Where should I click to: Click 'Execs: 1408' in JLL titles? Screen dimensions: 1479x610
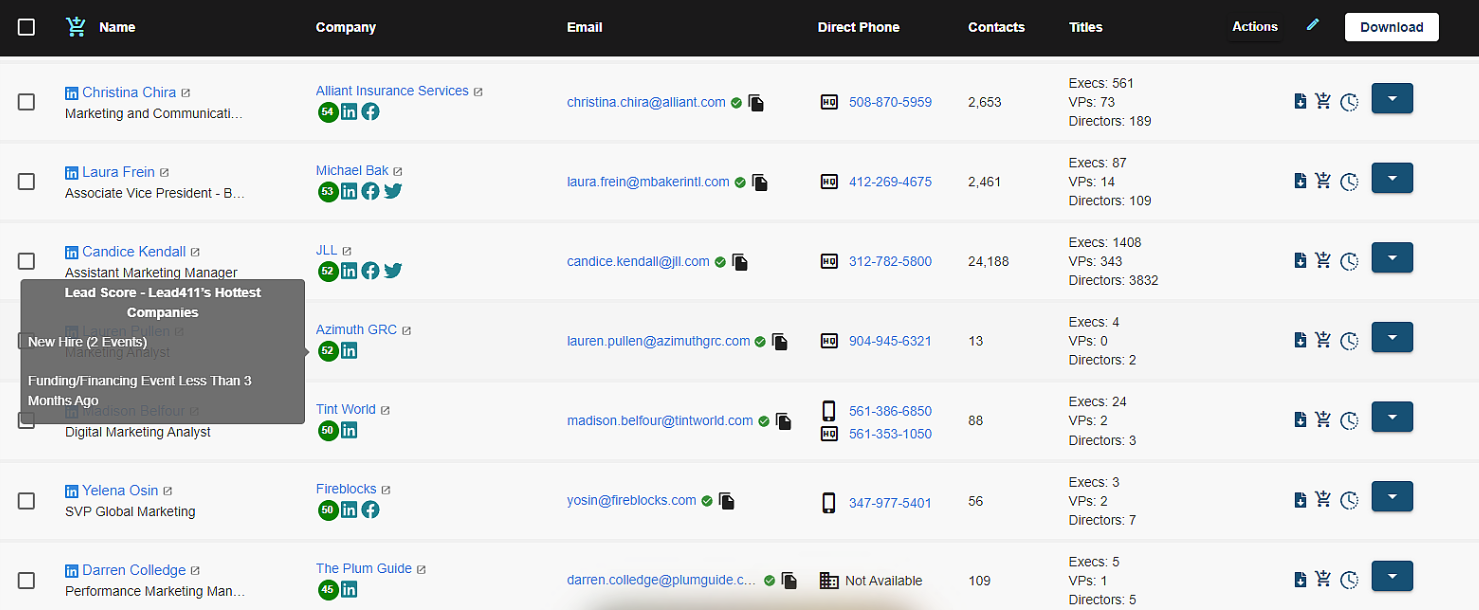[1105, 242]
